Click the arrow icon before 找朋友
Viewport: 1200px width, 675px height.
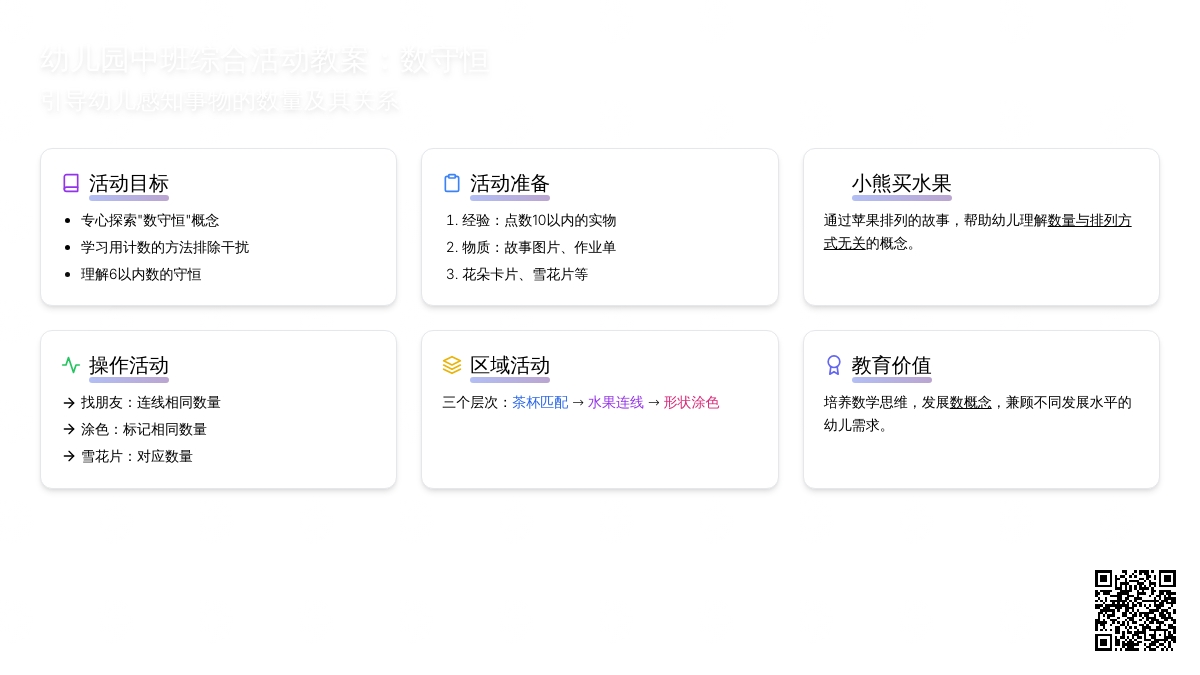69,403
